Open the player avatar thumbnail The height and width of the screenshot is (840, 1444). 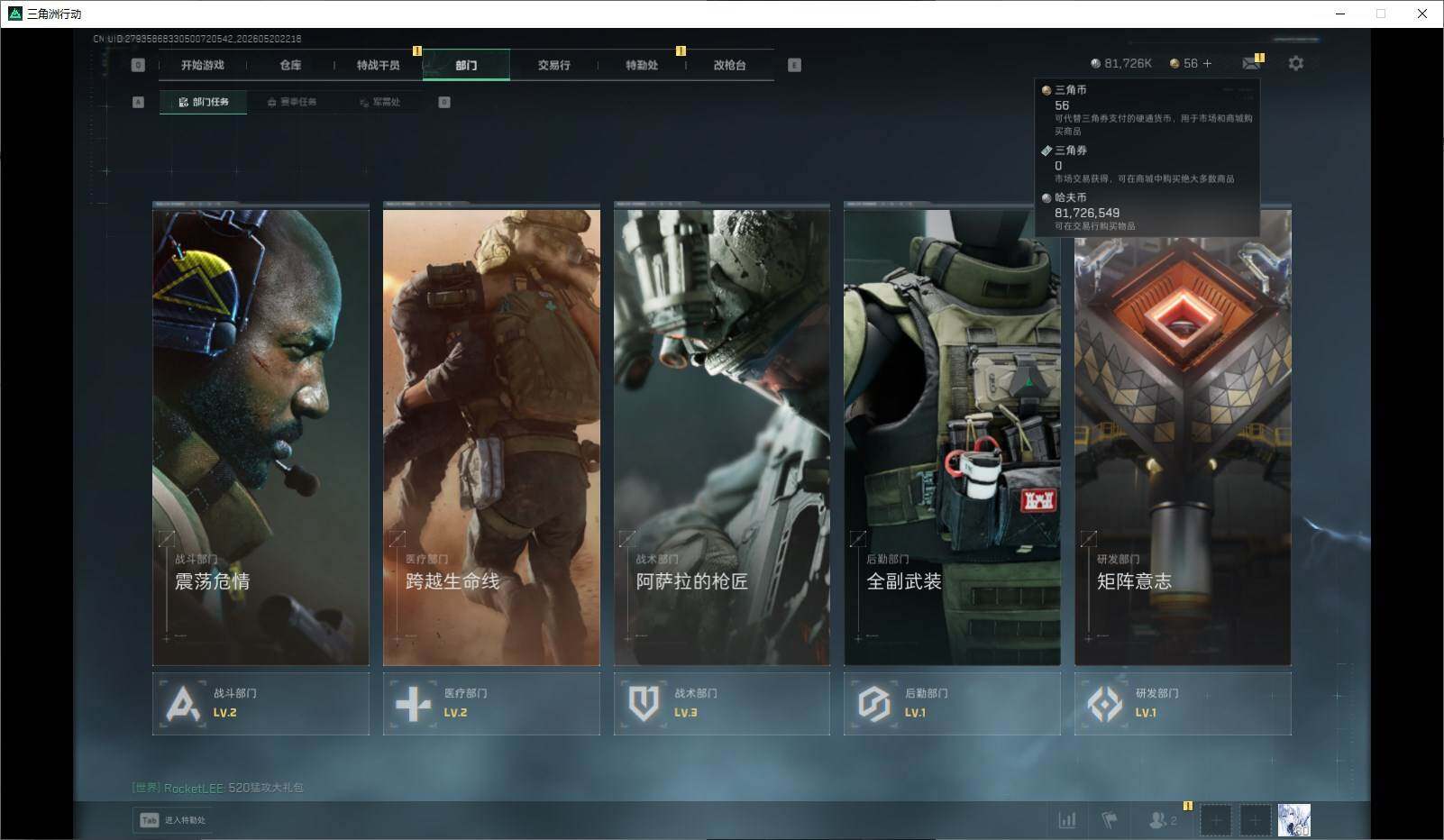pyautogui.click(x=1294, y=820)
